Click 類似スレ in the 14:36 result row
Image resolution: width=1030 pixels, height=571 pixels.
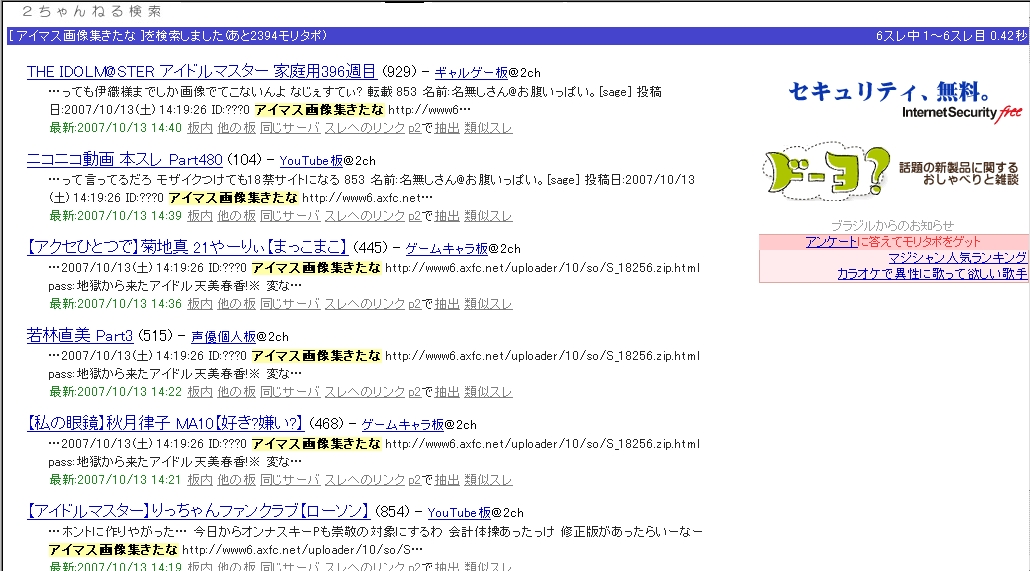[488, 304]
